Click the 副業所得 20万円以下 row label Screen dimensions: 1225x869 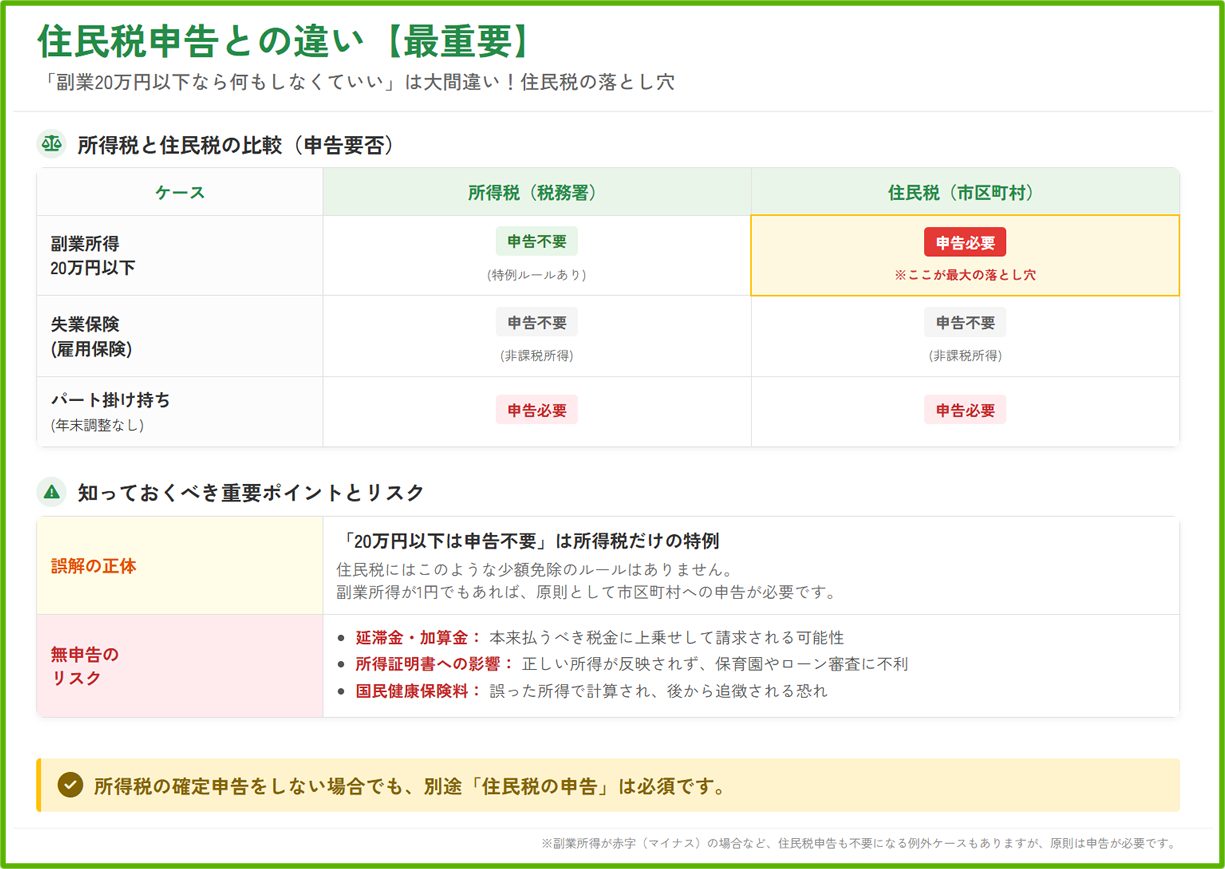[92, 255]
